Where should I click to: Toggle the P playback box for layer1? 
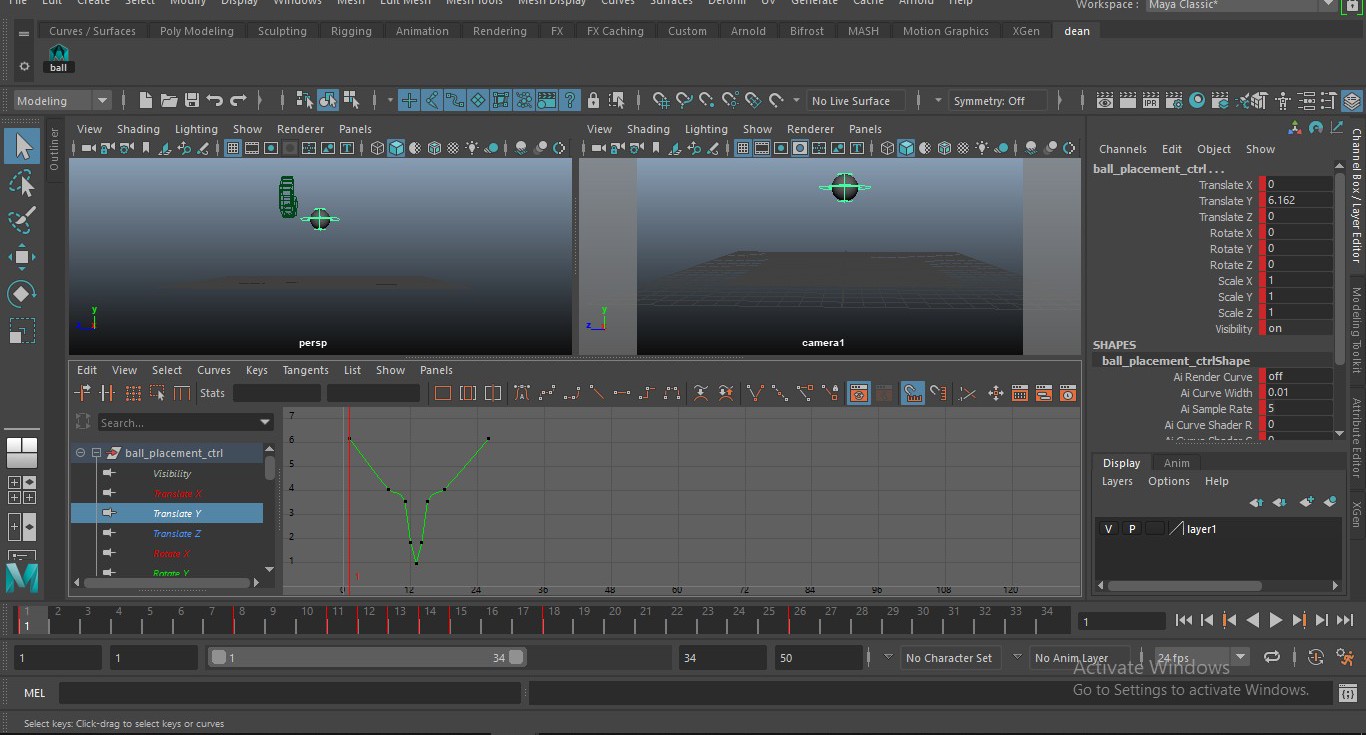[1132, 529]
